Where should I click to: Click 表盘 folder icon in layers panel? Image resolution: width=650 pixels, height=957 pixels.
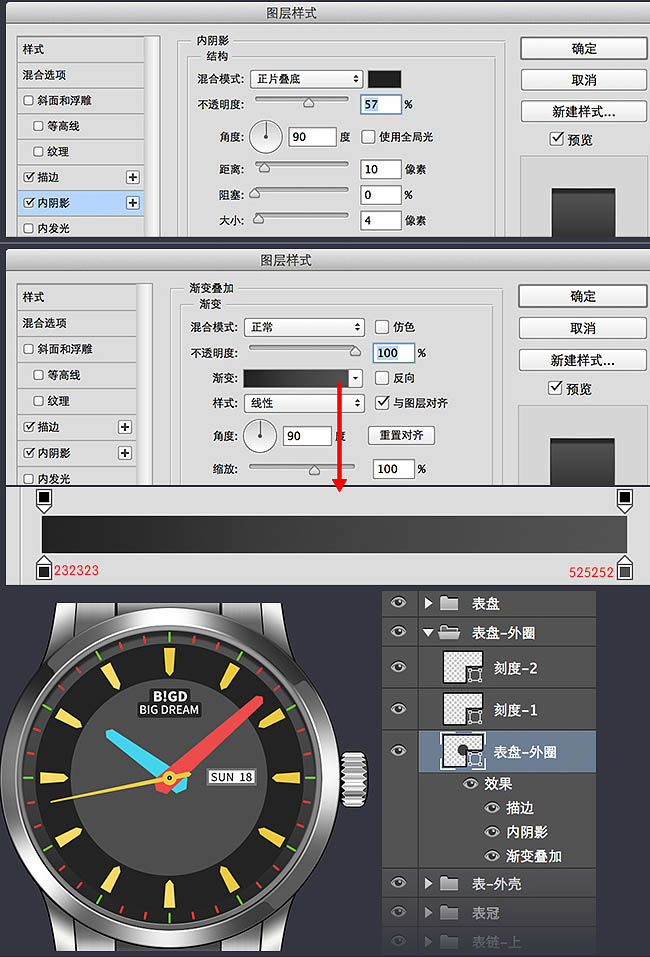[x=449, y=603]
